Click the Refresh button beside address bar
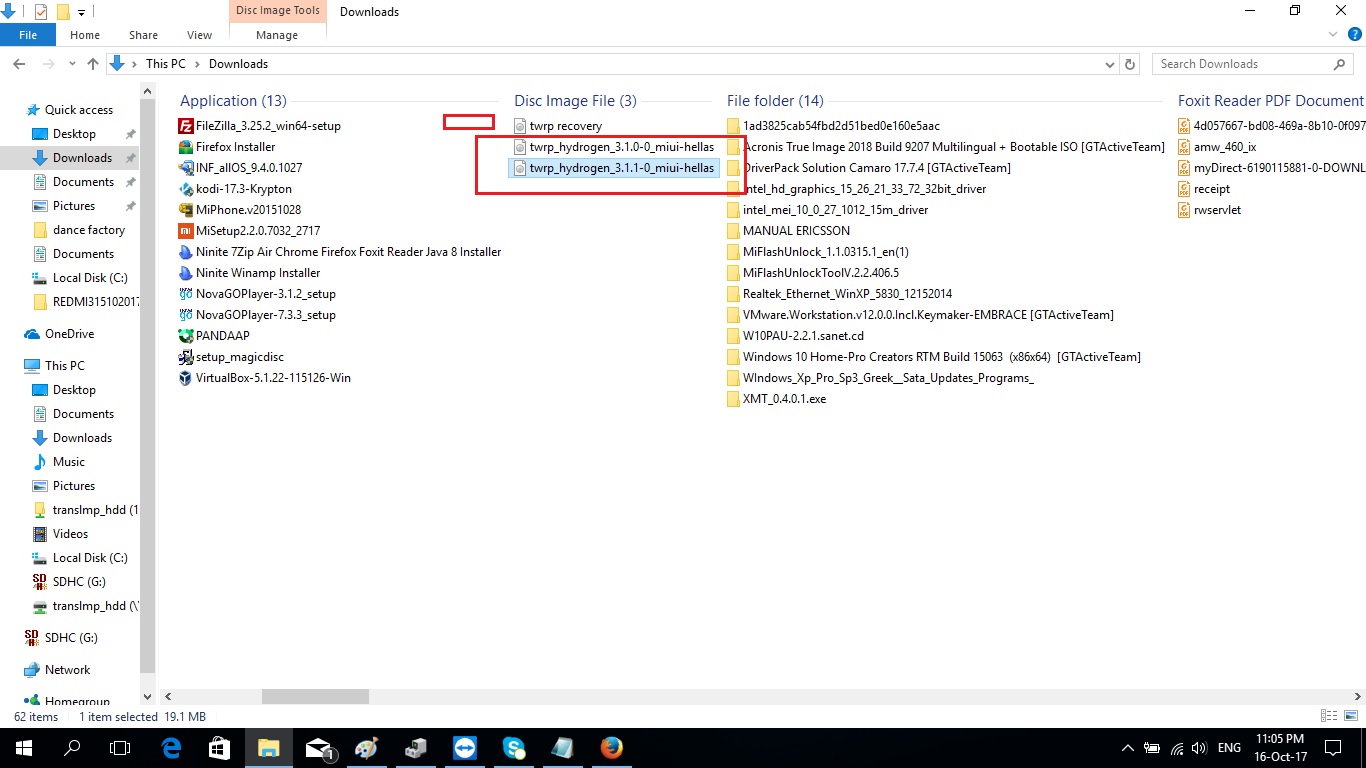The width and height of the screenshot is (1366, 768). click(x=1131, y=64)
